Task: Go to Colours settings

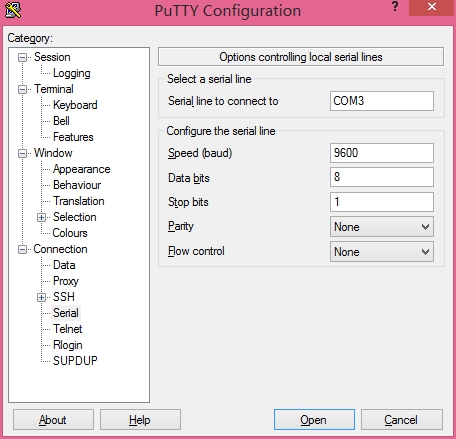Action: pyautogui.click(x=70, y=233)
